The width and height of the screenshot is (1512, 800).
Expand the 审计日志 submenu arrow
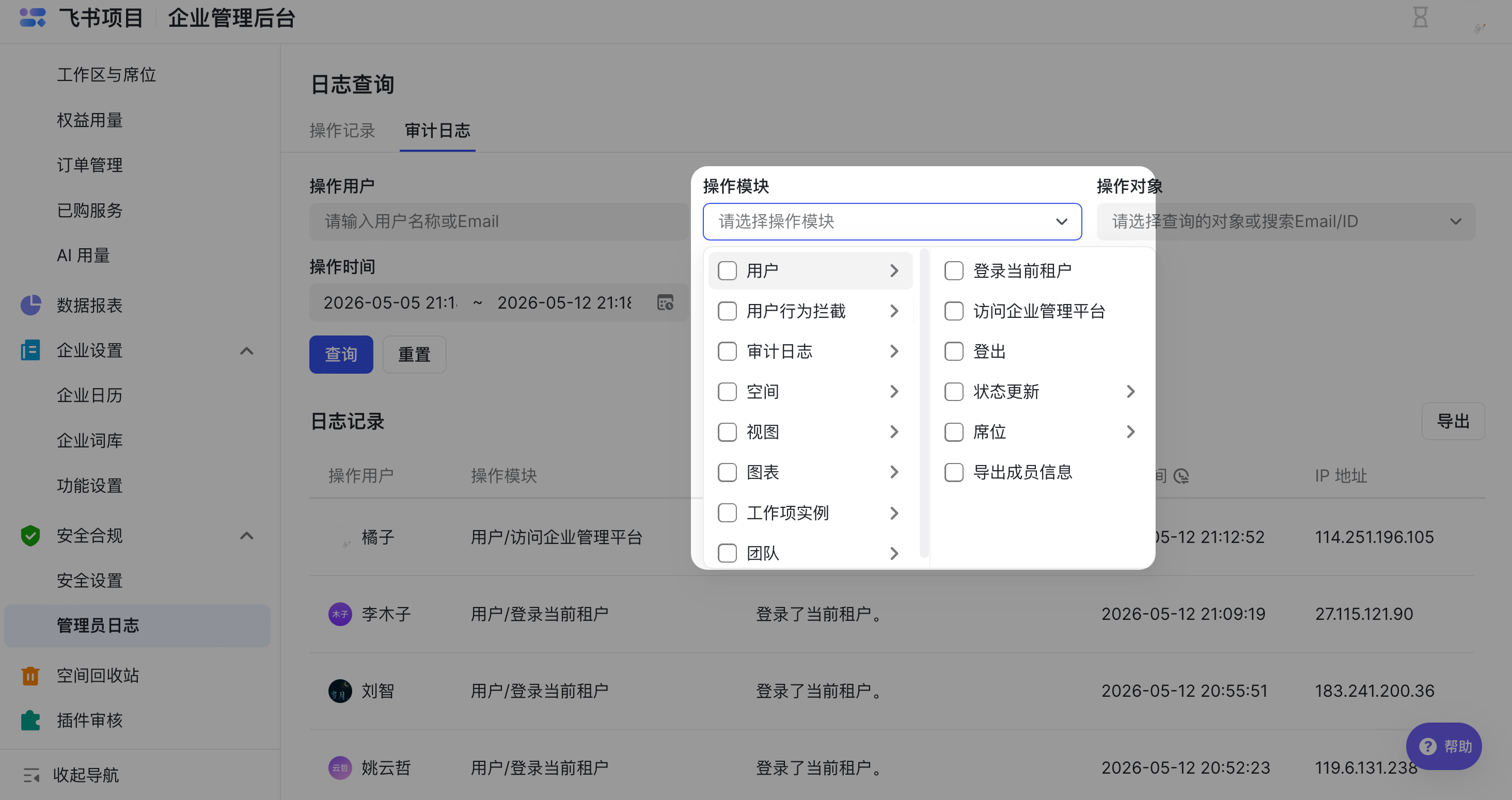894,351
